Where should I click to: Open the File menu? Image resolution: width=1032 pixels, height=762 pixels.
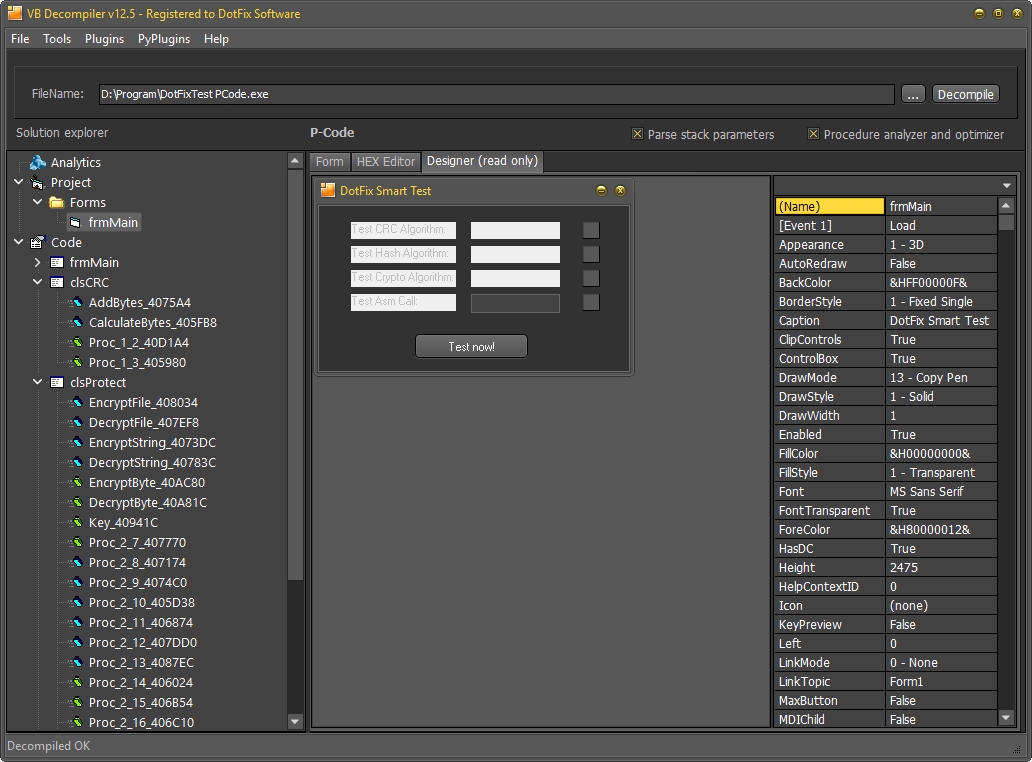coord(20,39)
